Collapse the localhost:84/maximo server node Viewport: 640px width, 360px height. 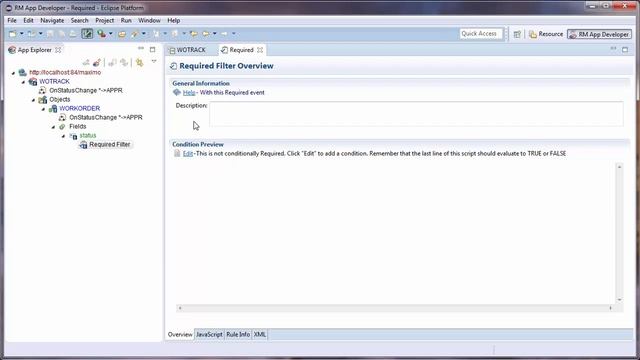13,73
